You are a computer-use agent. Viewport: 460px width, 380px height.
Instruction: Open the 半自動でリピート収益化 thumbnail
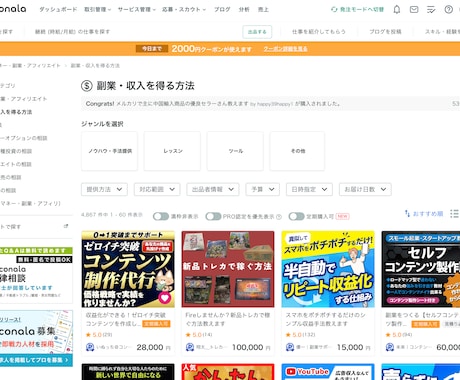coord(328,269)
